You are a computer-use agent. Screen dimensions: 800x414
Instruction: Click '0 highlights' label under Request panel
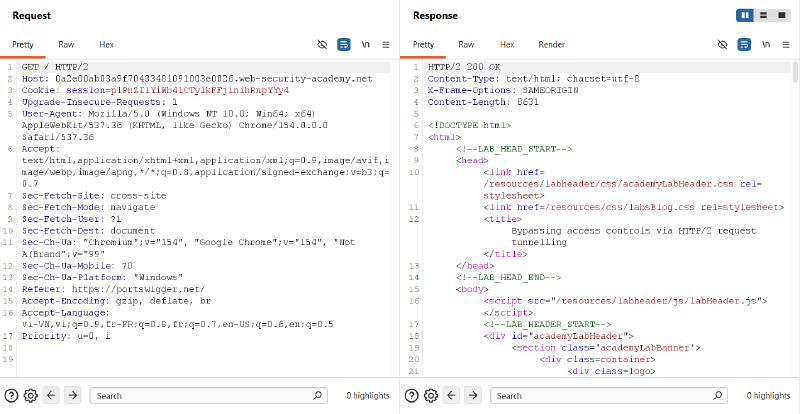(368, 396)
